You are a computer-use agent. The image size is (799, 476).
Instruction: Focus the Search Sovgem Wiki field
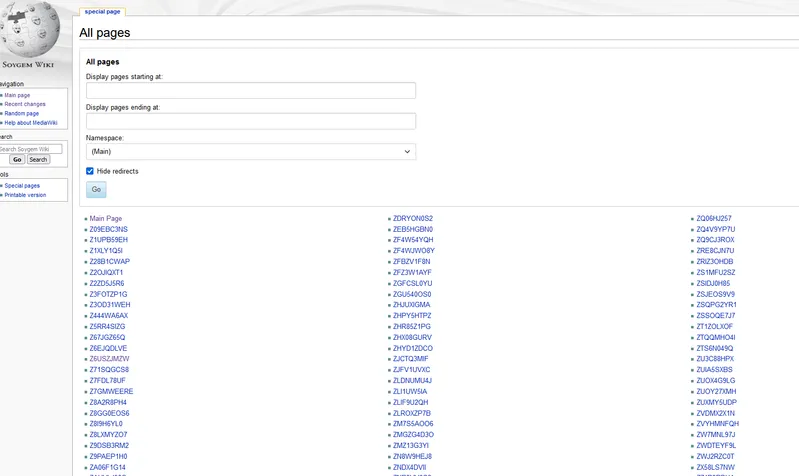pos(30,149)
